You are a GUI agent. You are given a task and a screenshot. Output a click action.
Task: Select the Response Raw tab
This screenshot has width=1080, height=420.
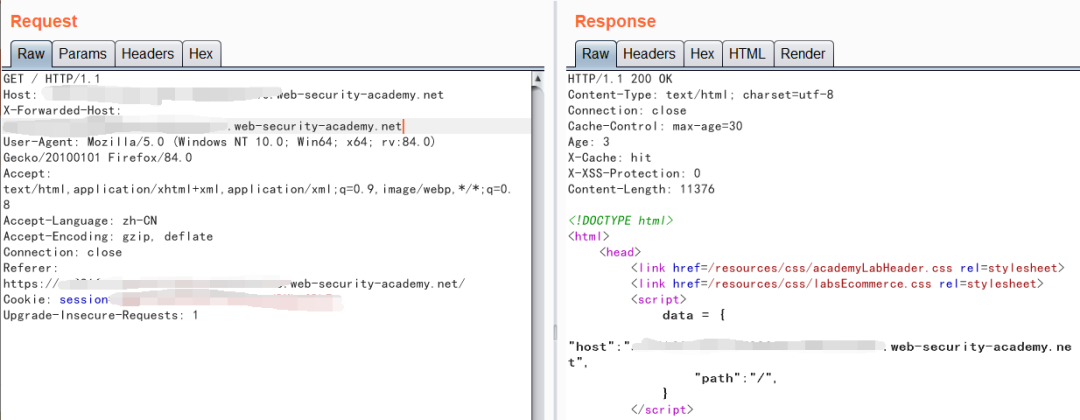click(x=596, y=54)
